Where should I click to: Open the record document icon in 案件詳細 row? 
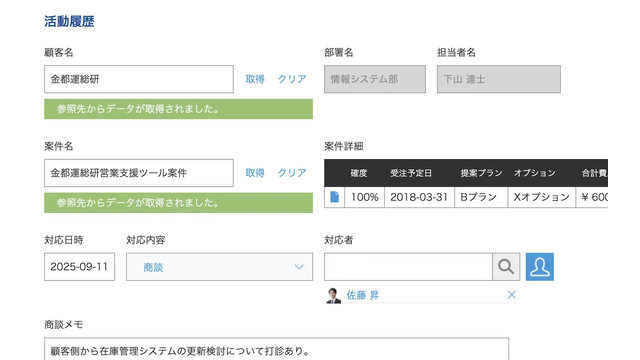pos(334,197)
